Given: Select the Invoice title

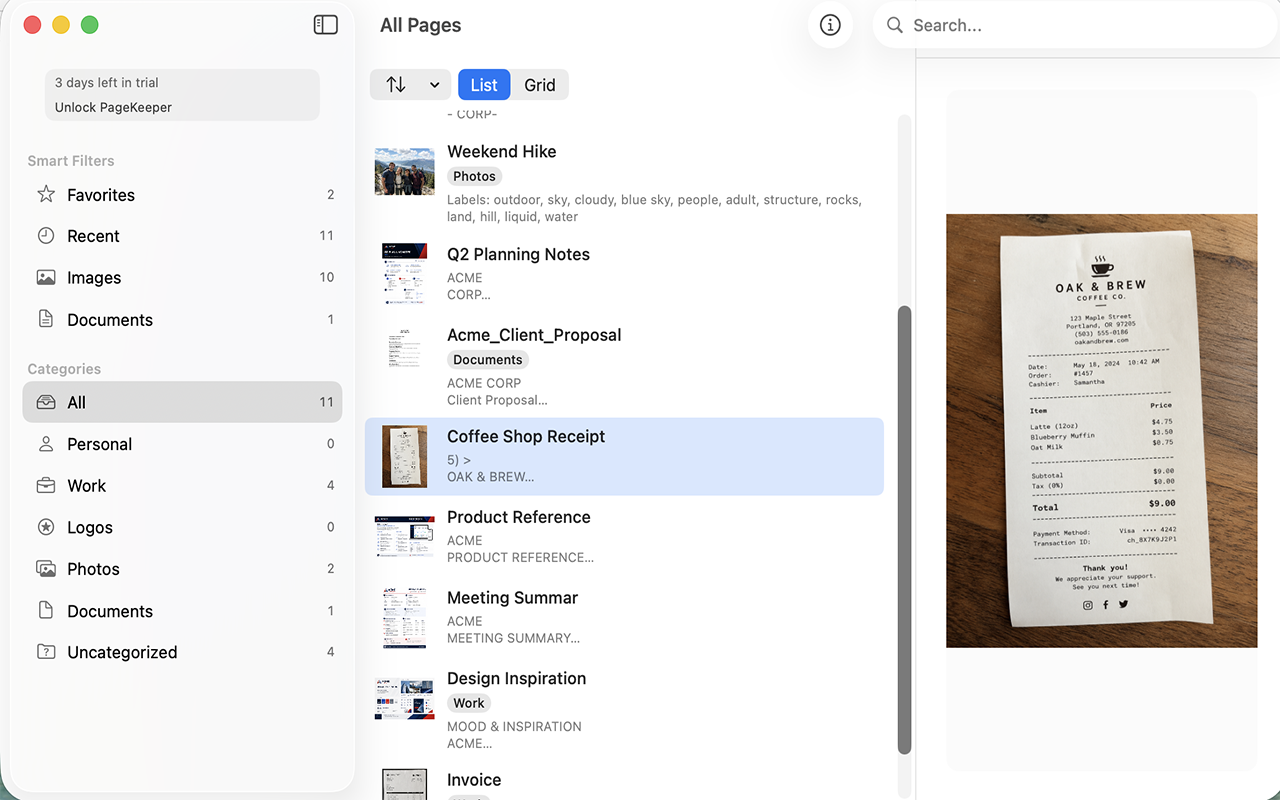Looking at the screenshot, I should pos(474,780).
